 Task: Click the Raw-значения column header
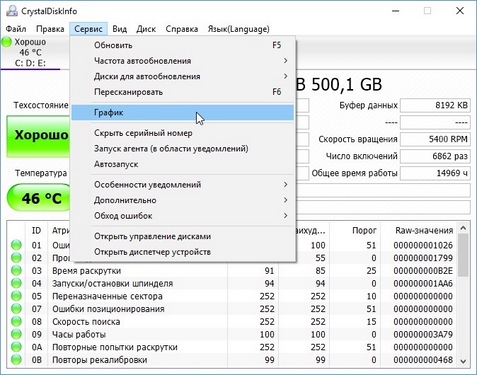click(424, 230)
